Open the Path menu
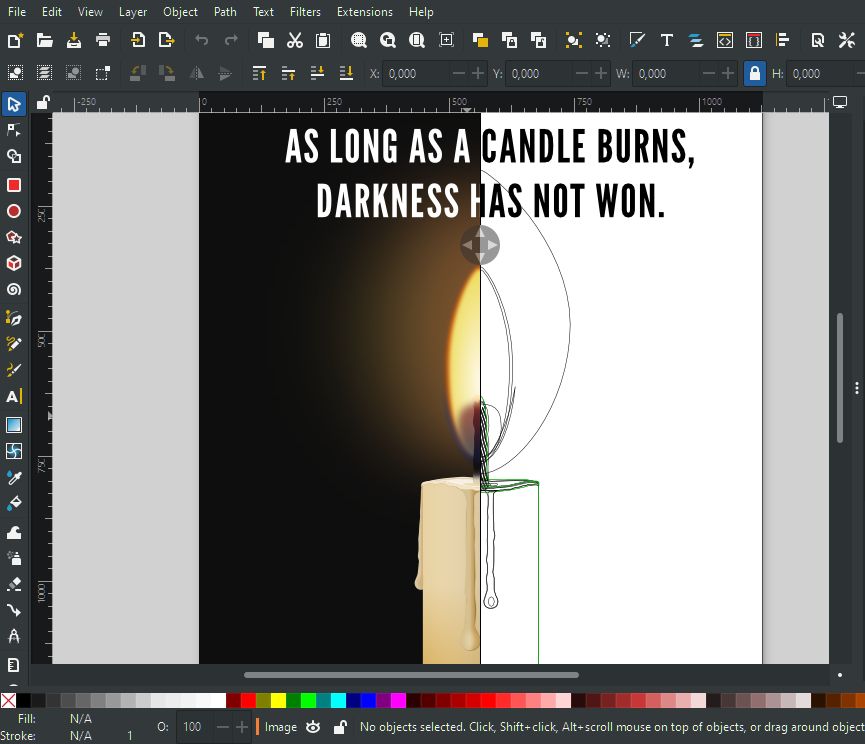865x744 pixels. pyautogui.click(x=225, y=12)
